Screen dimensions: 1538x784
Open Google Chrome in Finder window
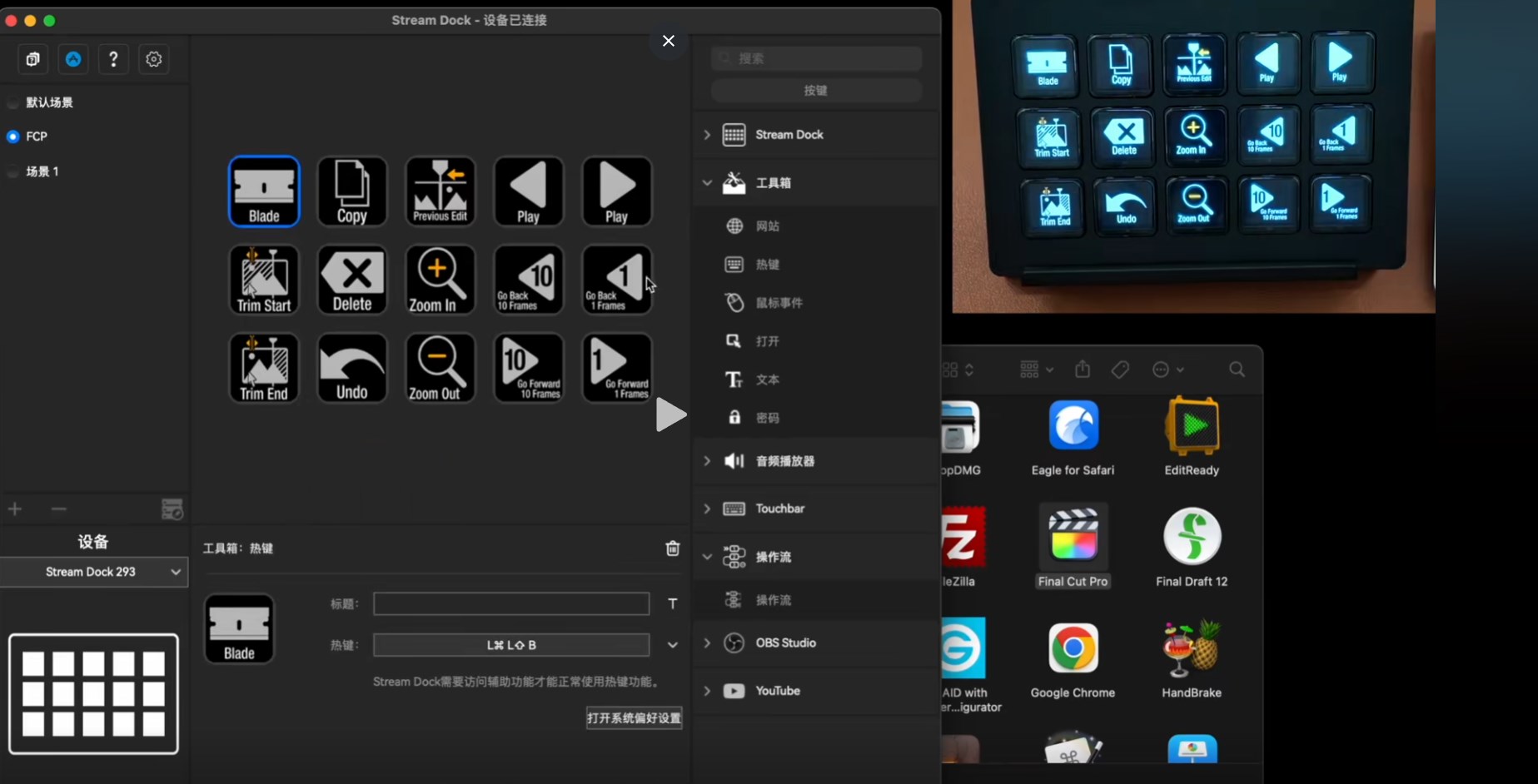click(1073, 660)
